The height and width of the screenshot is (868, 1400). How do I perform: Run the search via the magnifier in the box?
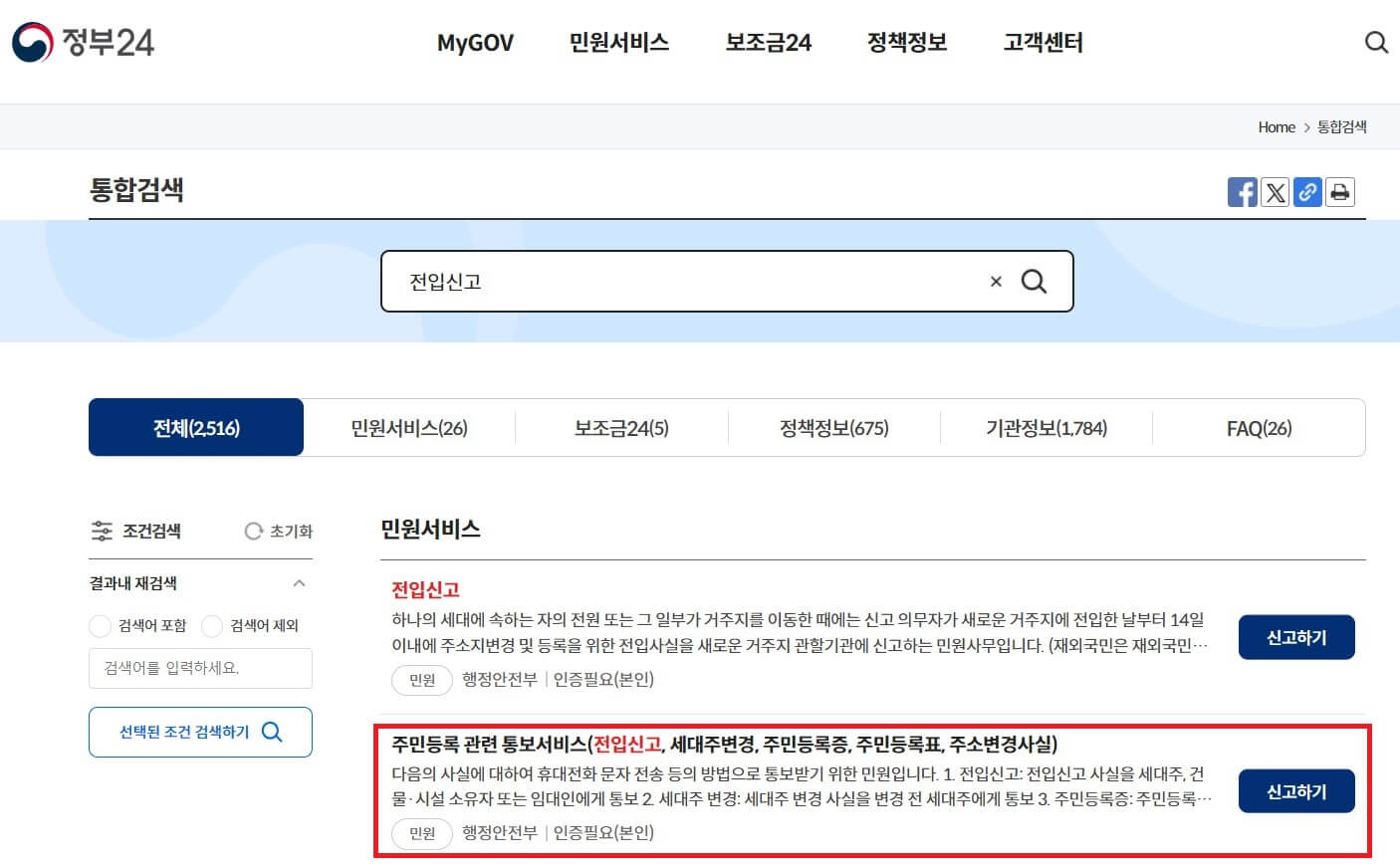tap(1034, 282)
